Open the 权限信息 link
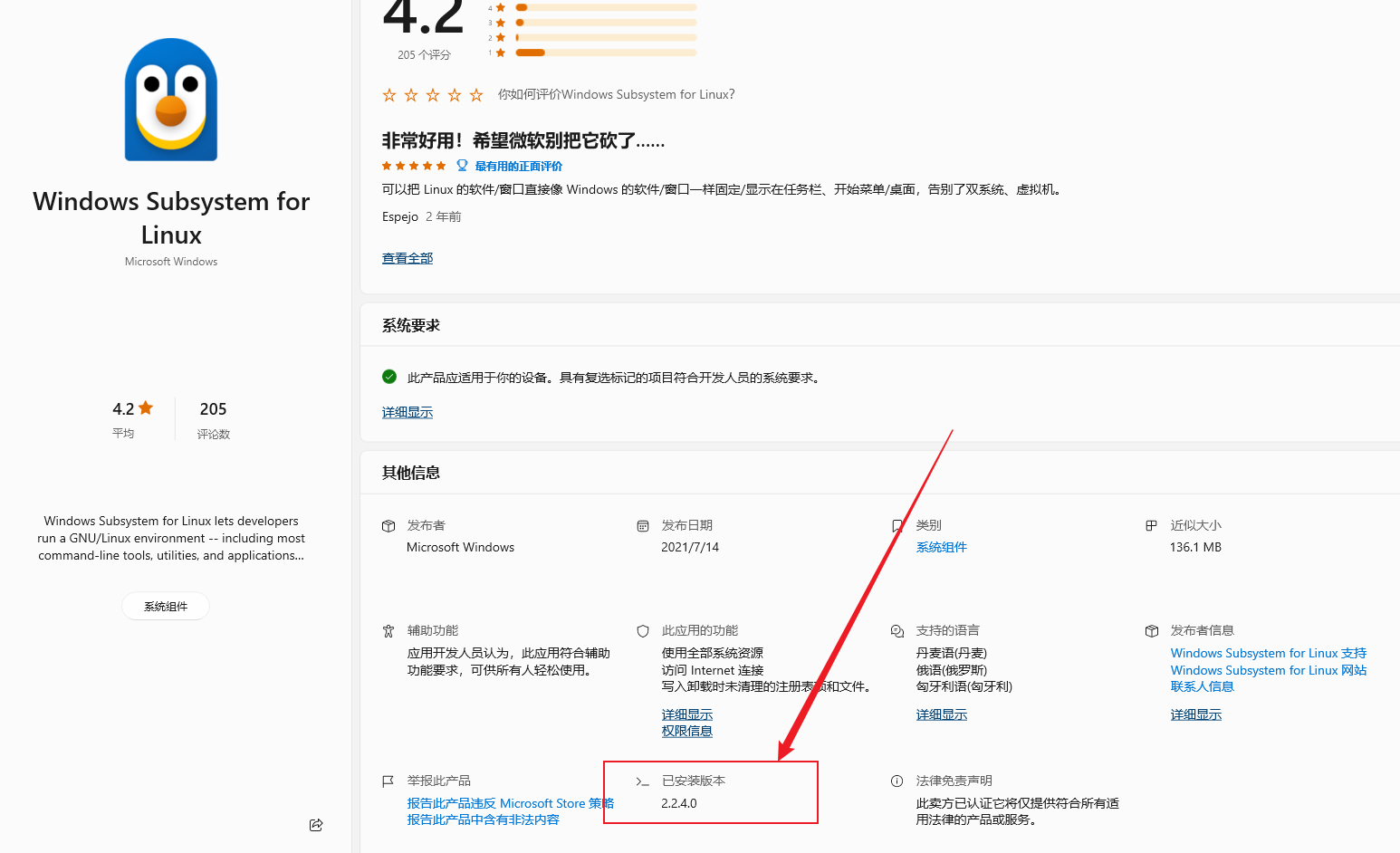Image resolution: width=1400 pixels, height=853 pixels. click(x=687, y=732)
